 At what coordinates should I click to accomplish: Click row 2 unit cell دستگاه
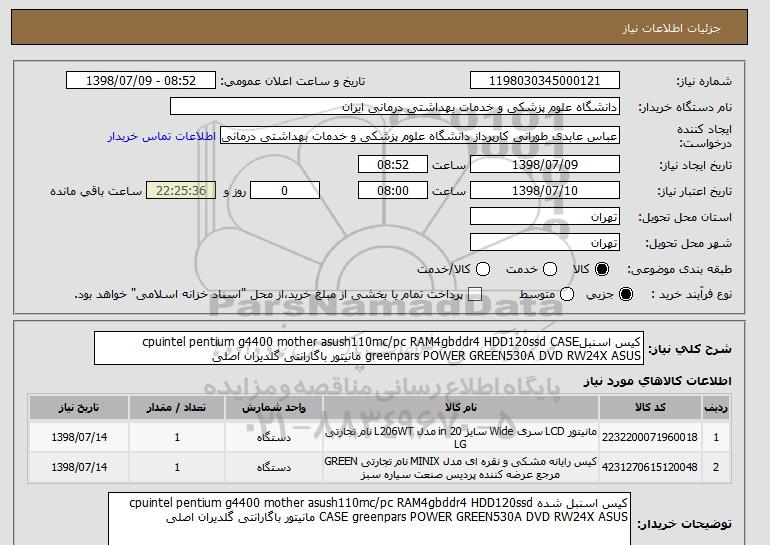274,467
